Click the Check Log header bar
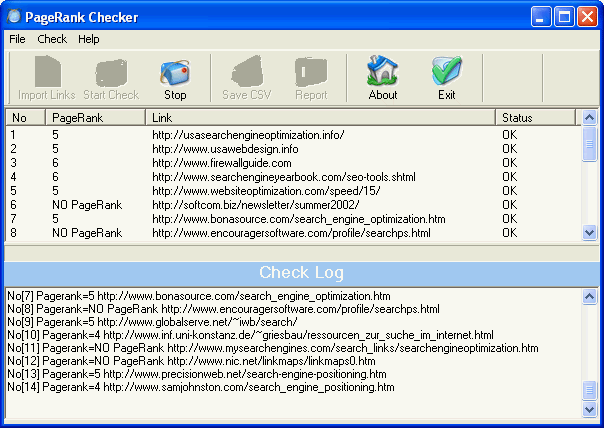The image size is (604, 428). pos(301,273)
